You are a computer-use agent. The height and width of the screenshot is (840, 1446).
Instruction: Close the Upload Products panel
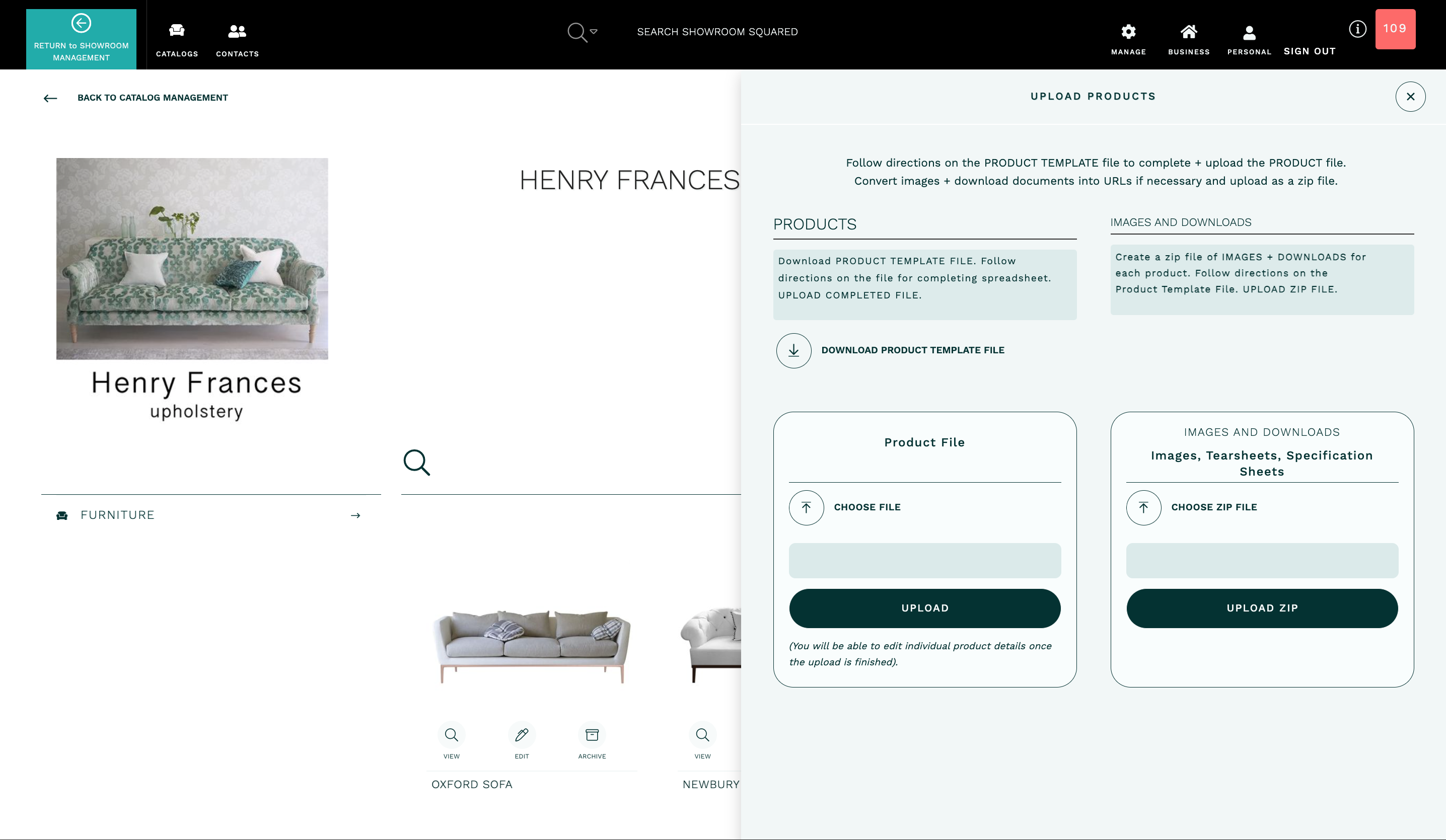pos(1410,97)
